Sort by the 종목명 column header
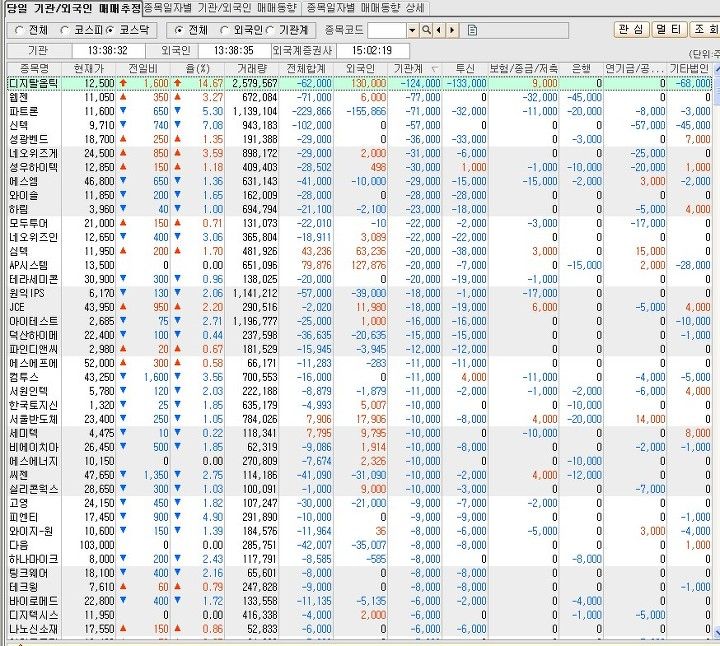Viewport: 720px width, 646px height. point(34,68)
